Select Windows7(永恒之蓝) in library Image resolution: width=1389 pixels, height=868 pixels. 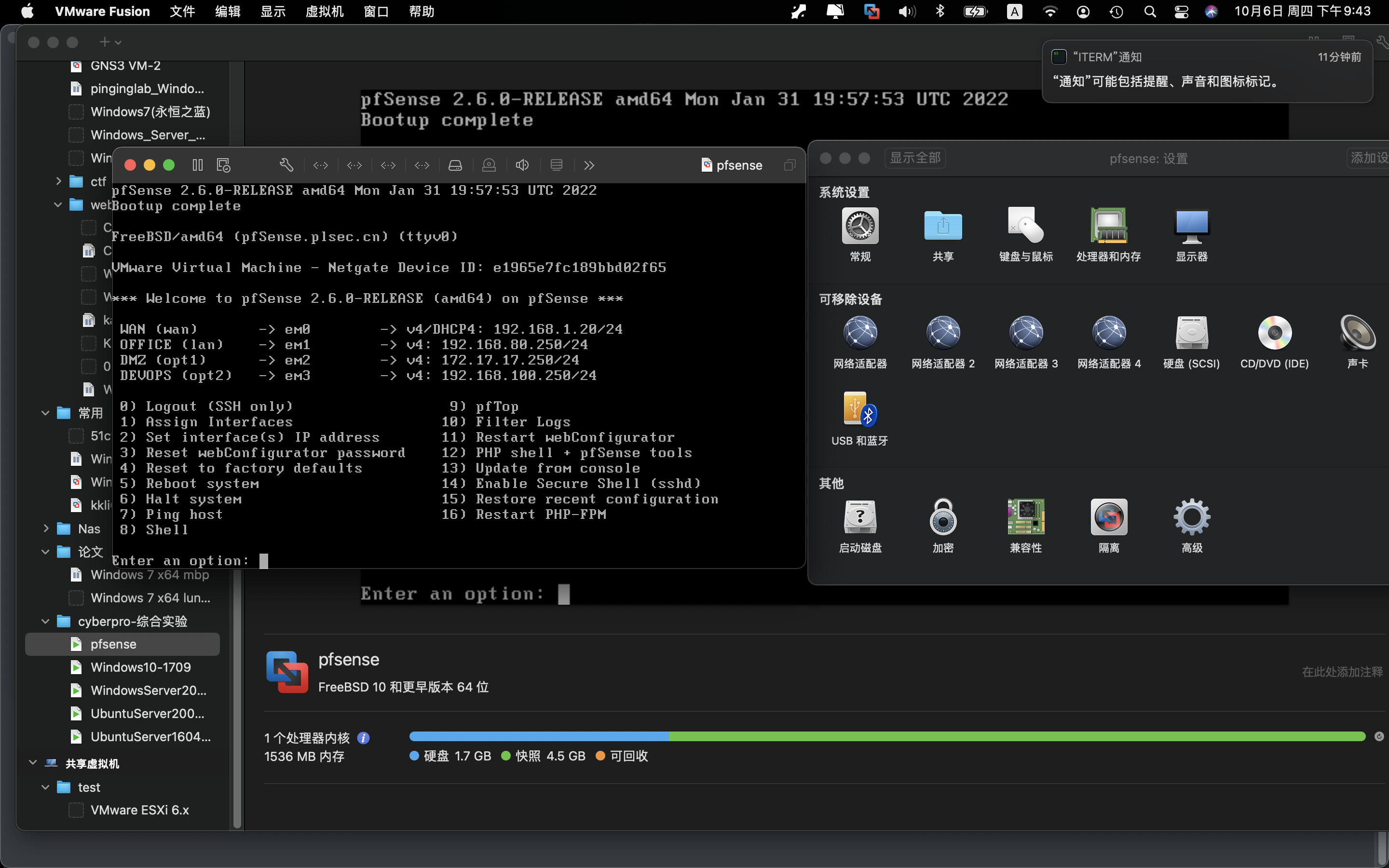click(x=122, y=111)
